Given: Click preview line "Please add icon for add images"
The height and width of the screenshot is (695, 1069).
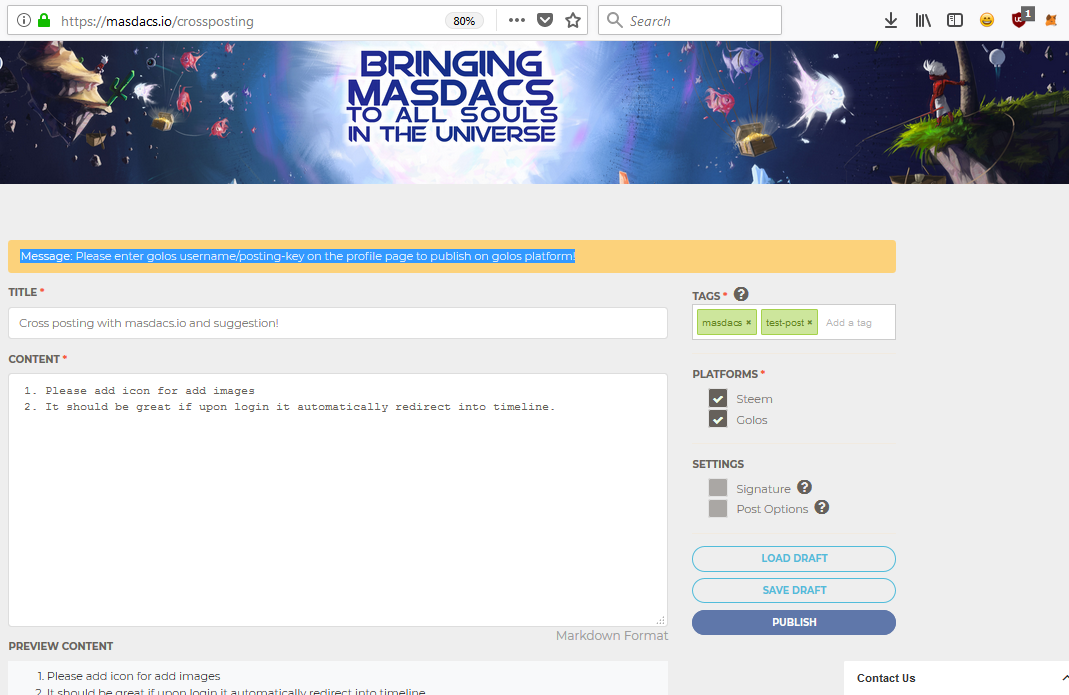Looking at the screenshot, I should (x=134, y=676).
